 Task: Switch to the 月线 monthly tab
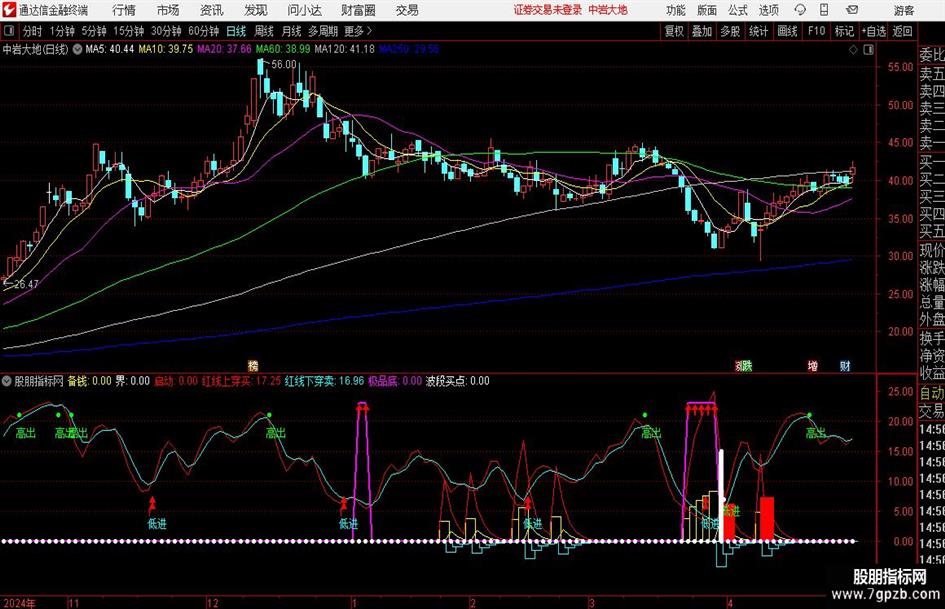(292, 31)
